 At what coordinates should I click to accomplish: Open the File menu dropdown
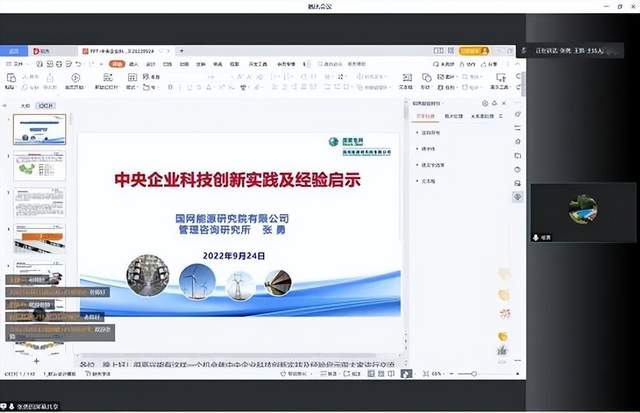click(x=15, y=64)
